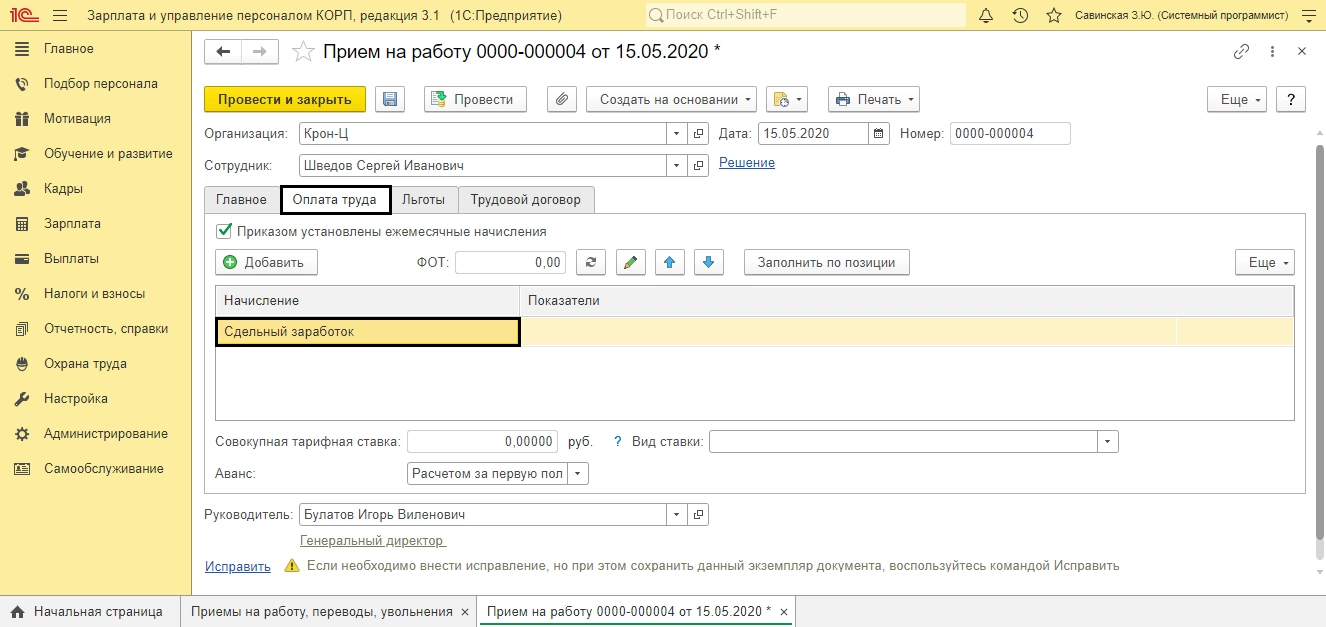Switch to the Трудовой договор tab
Screen dimensions: 1326x627
pyautogui.click(x=526, y=199)
